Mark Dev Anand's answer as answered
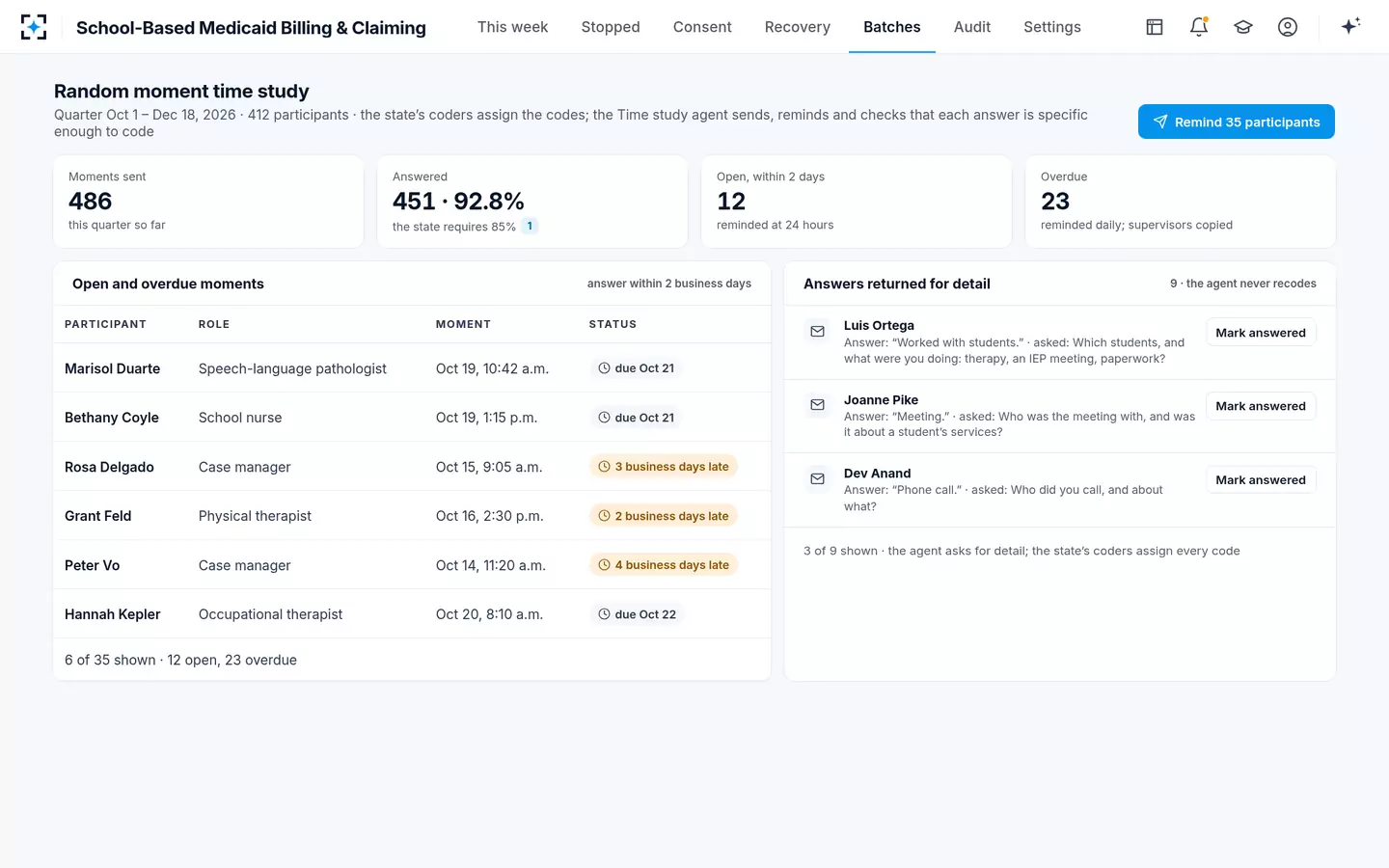The width and height of the screenshot is (1389, 868). [x=1261, y=480]
